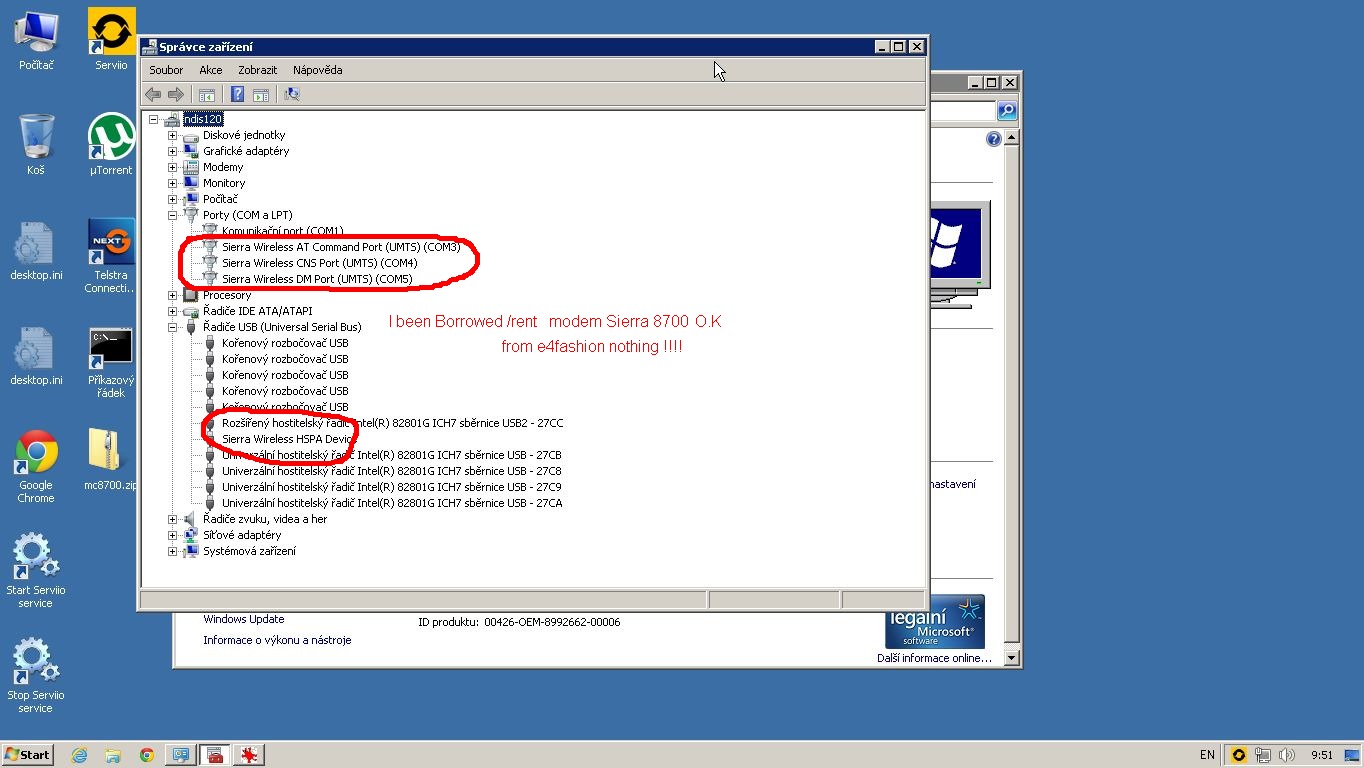The width and height of the screenshot is (1364, 768).
Task: Click the Forward arrow in Správce zařízení toolbar
Action: click(176, 94)
